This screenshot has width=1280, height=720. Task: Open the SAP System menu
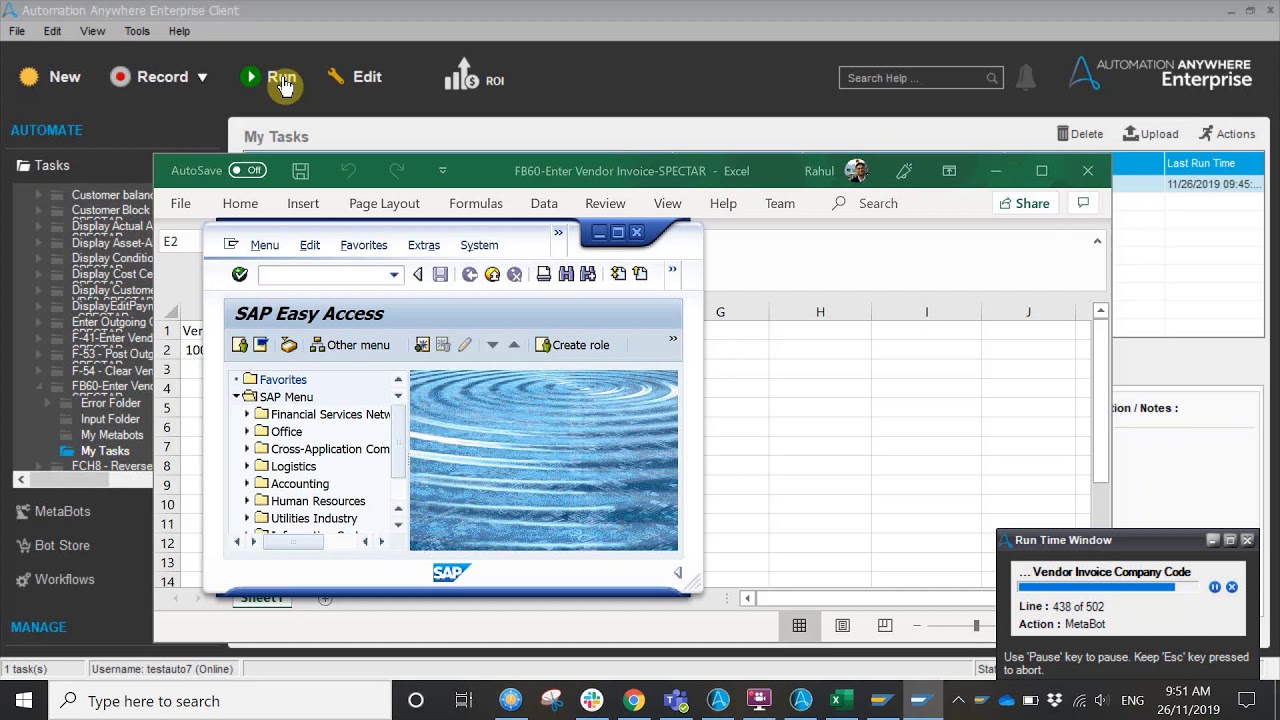click(479, 245)
